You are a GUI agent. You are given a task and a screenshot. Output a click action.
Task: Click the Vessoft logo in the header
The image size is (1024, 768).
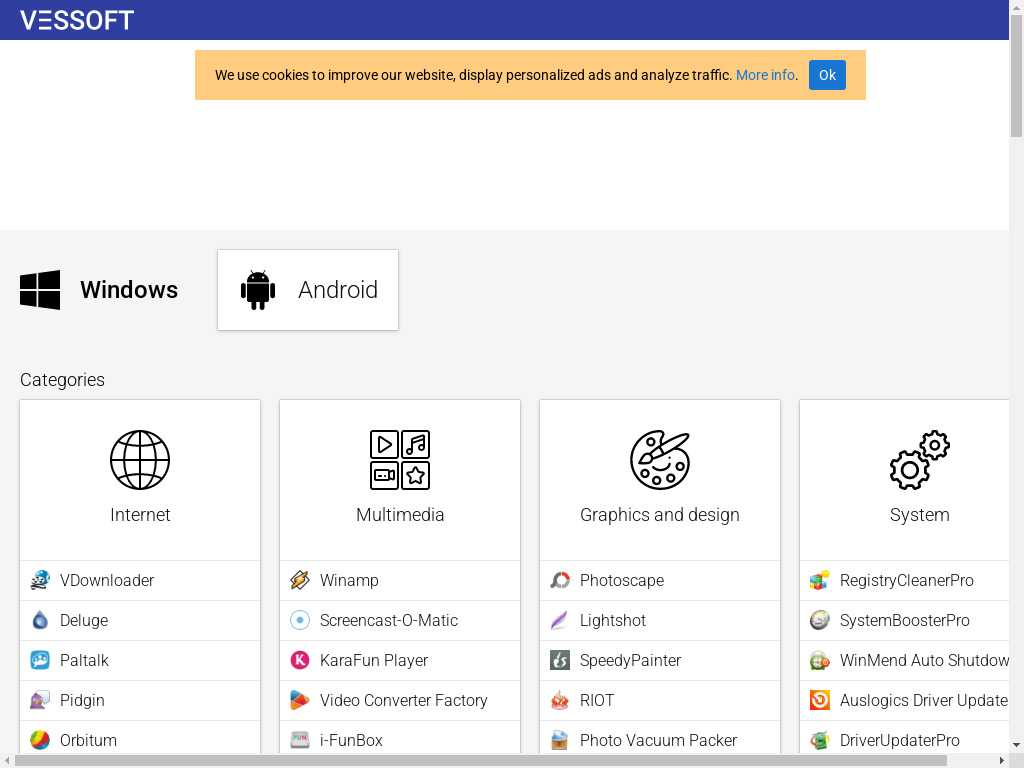77,20
